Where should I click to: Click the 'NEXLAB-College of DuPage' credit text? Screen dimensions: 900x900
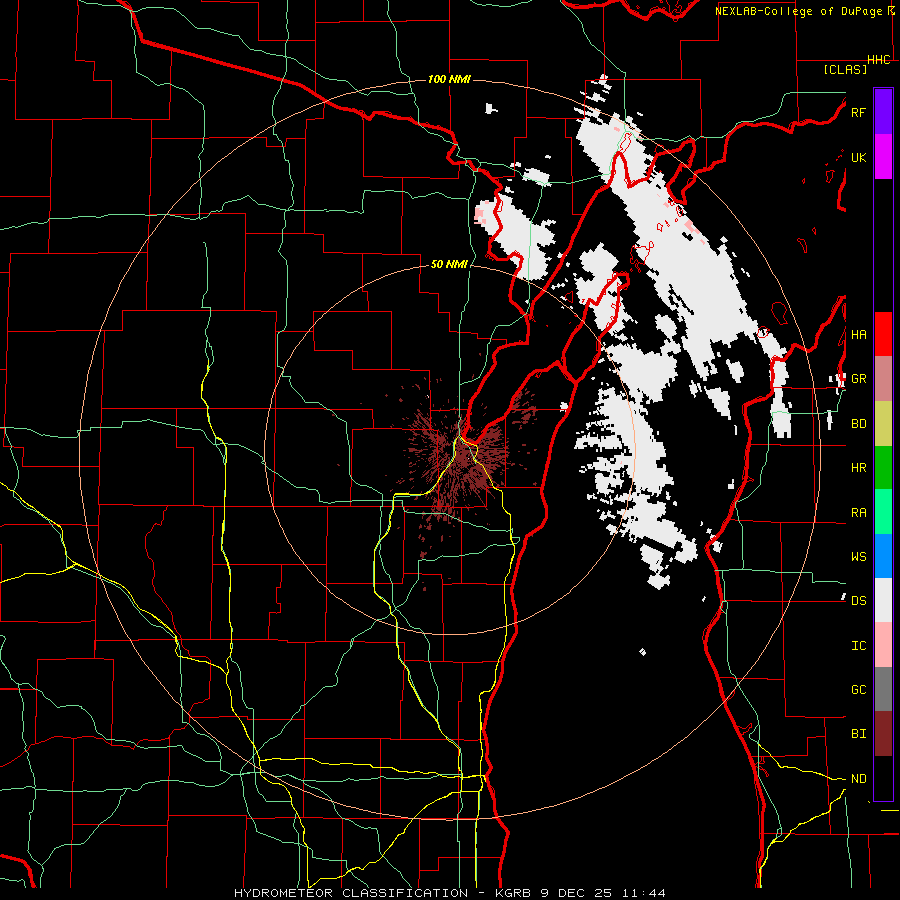[x=798, y=11]
